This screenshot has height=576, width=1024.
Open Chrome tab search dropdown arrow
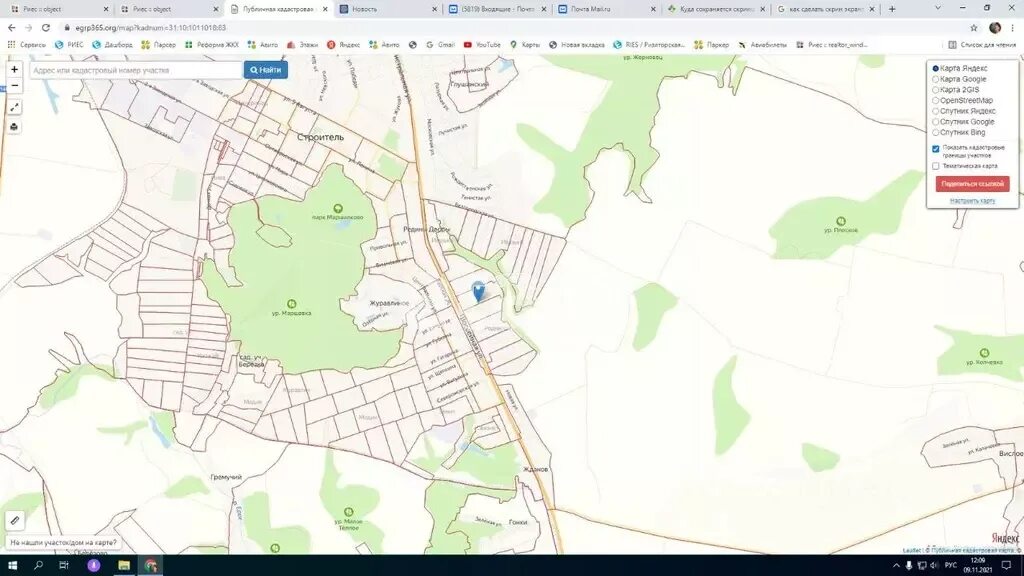pos(938,8)
